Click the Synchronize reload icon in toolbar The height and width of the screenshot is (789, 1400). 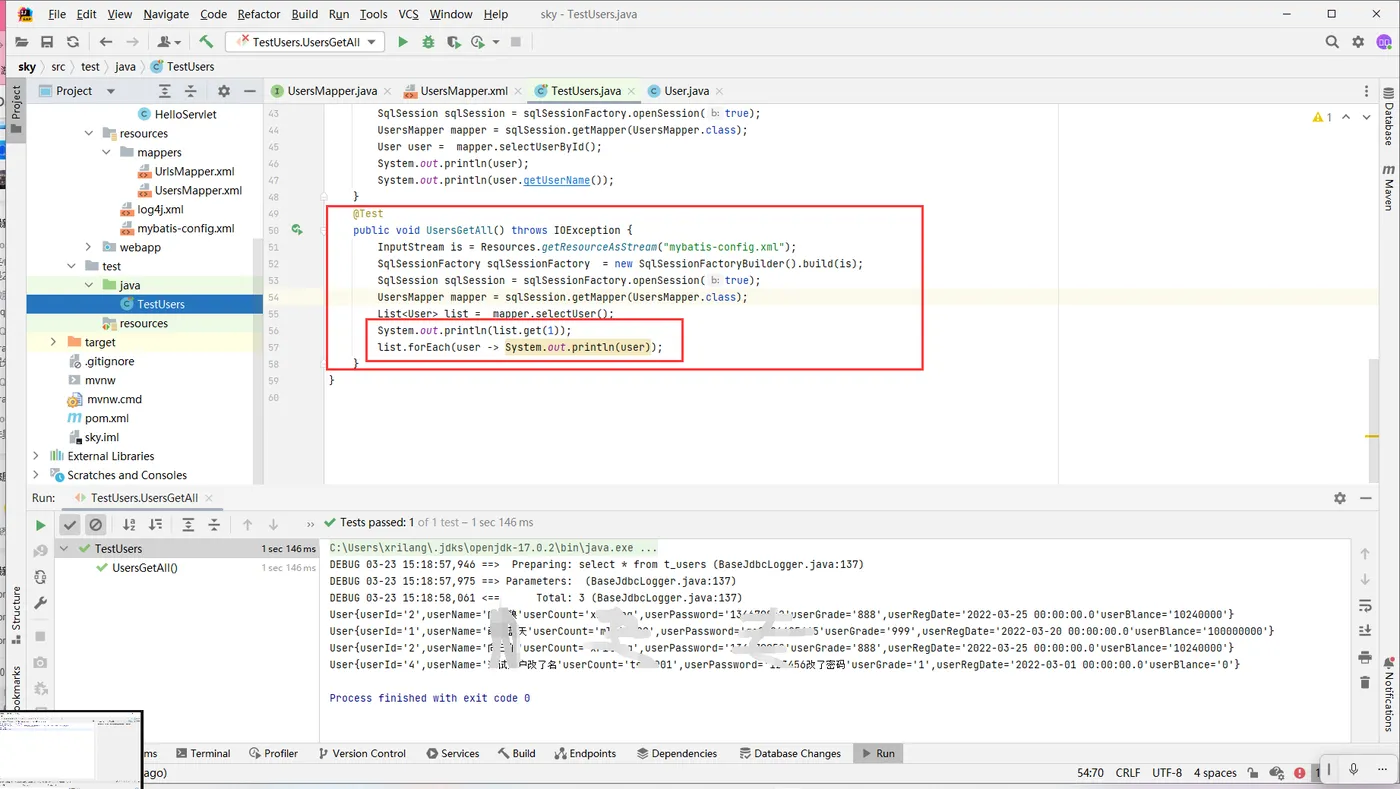pos(73,42)
